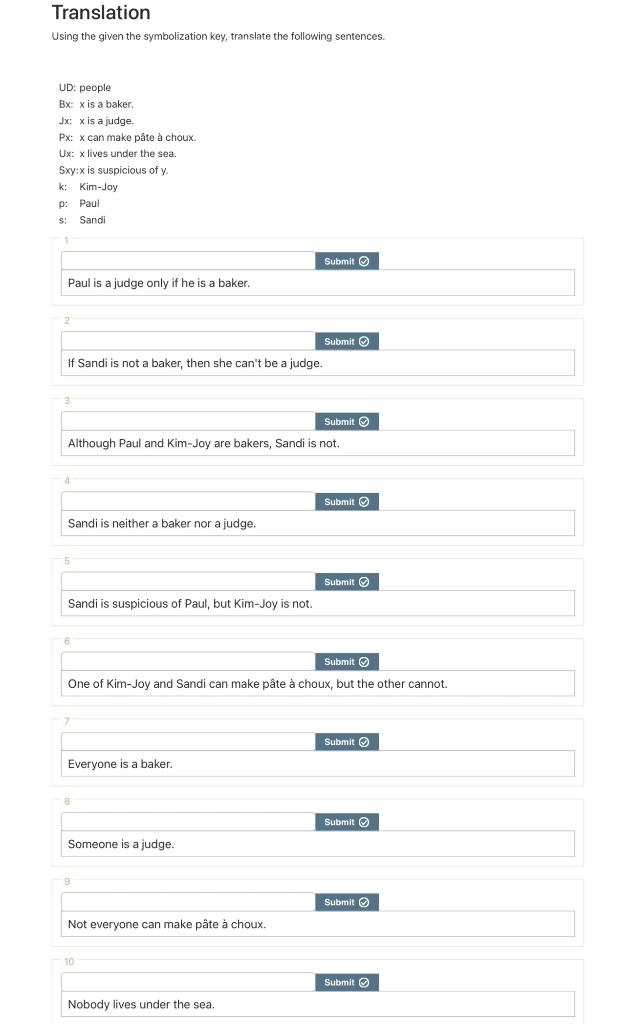
Task: Click the checkmark icon on question 4's Submit button
Action: [x=364, y=501]
